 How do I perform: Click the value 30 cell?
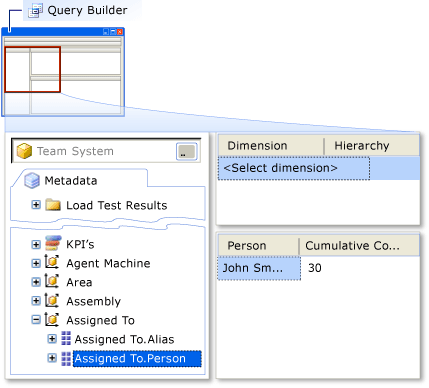[315, 268]
